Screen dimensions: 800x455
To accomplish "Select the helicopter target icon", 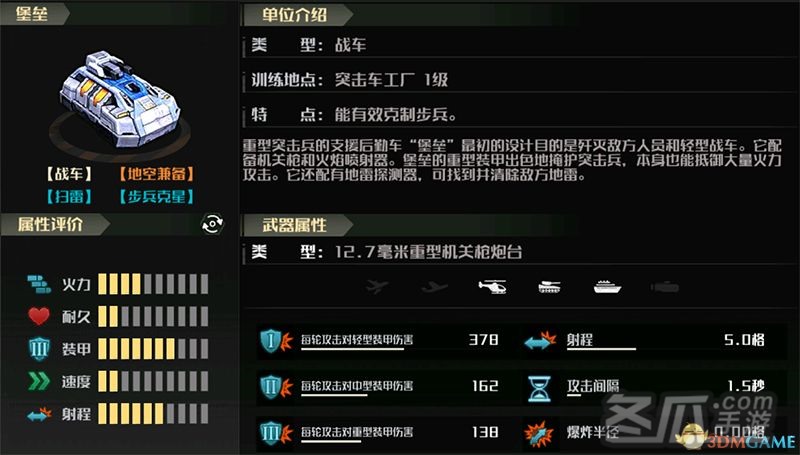I will (492, 287).
